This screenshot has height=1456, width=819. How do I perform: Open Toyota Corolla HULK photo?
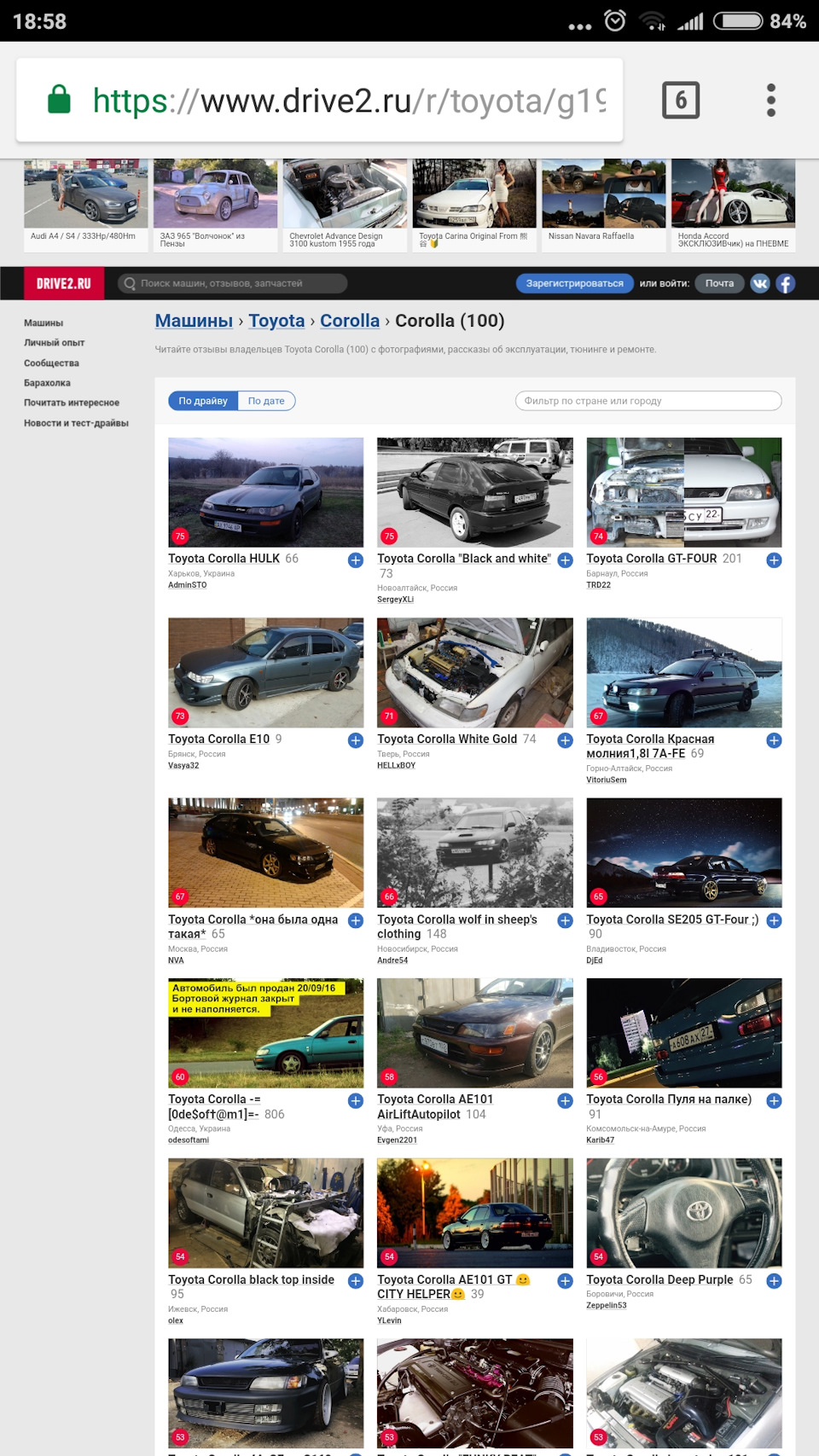click(266, 492)
